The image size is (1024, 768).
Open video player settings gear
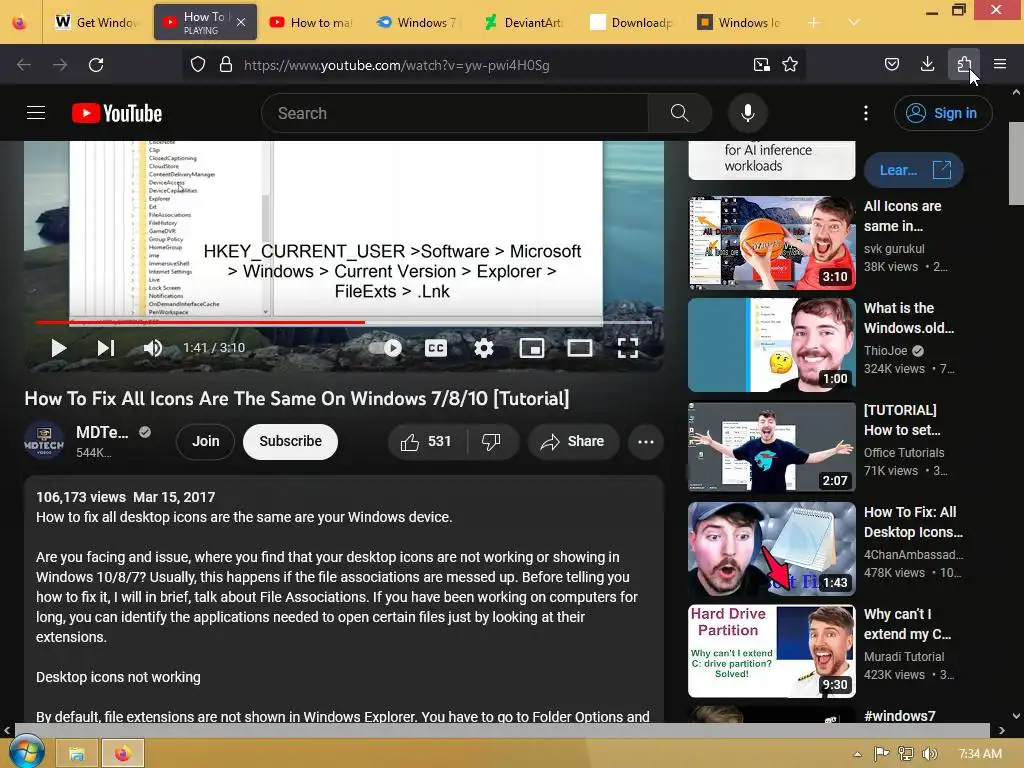click(x=484, y=348)
